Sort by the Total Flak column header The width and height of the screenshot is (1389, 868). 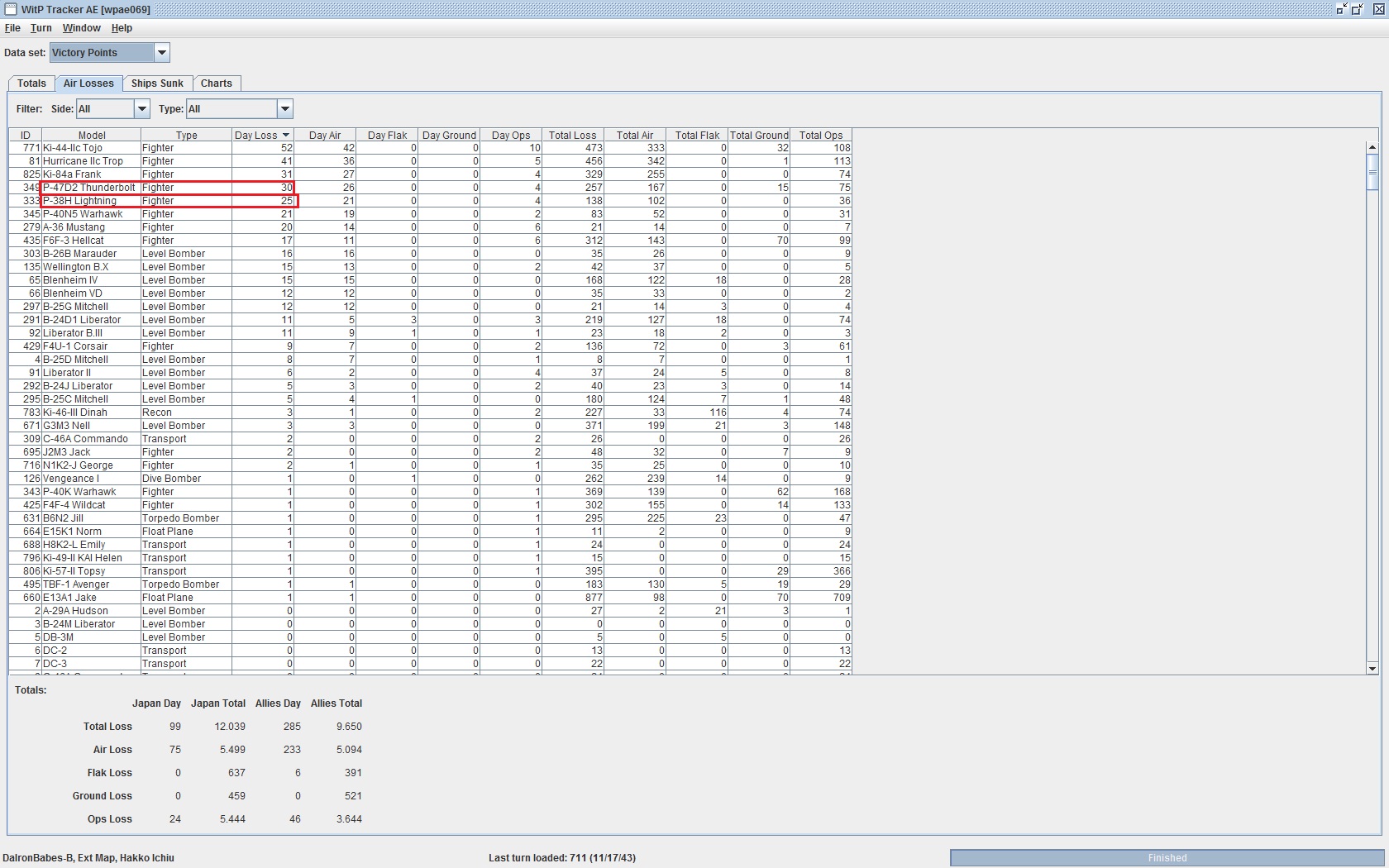(x=697, y=136)
